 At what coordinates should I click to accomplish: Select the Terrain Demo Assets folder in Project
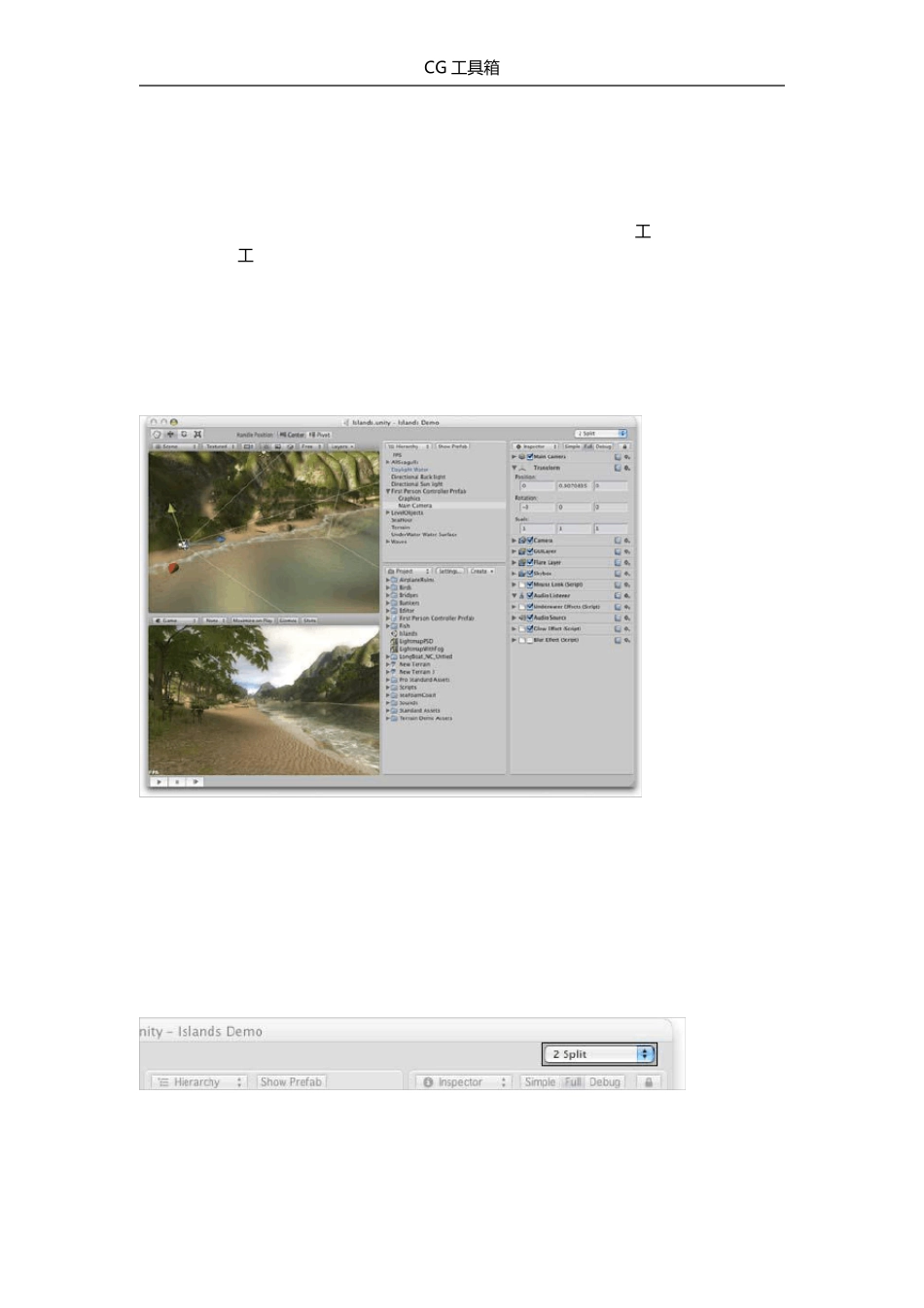425,718
